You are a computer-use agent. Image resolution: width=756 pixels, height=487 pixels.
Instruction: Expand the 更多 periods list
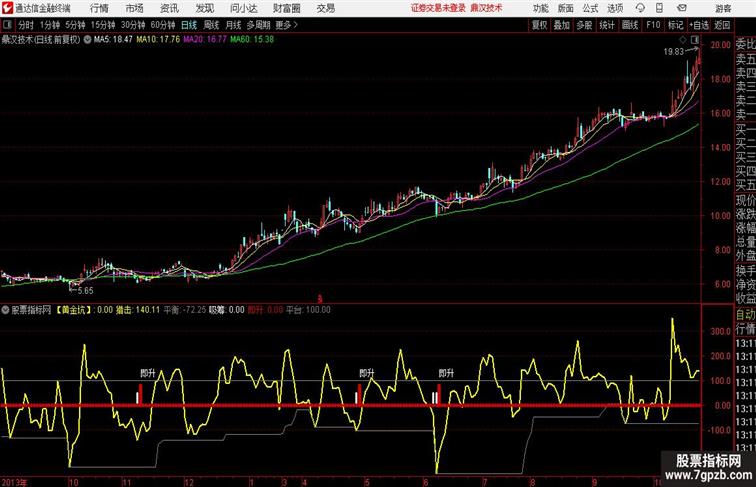click(286, 25)
